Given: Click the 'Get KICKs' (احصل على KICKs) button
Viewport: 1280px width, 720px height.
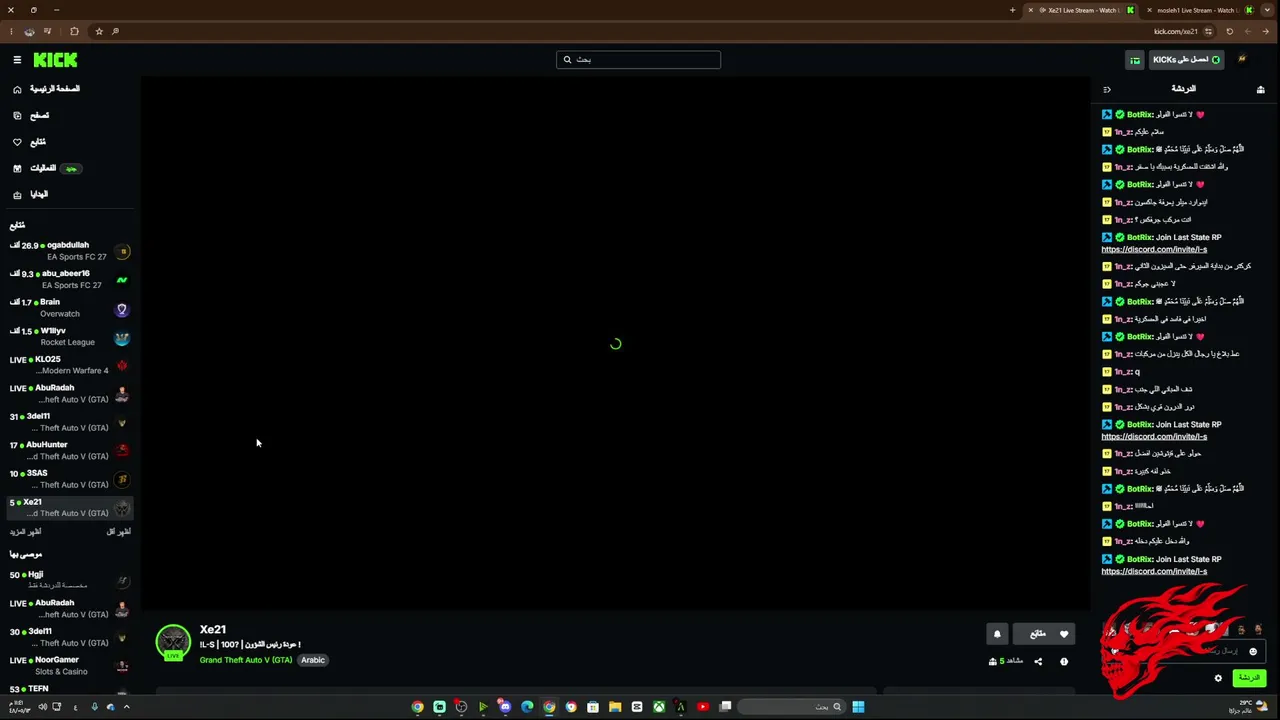Looking at the screenshot, I should 1186,60.
